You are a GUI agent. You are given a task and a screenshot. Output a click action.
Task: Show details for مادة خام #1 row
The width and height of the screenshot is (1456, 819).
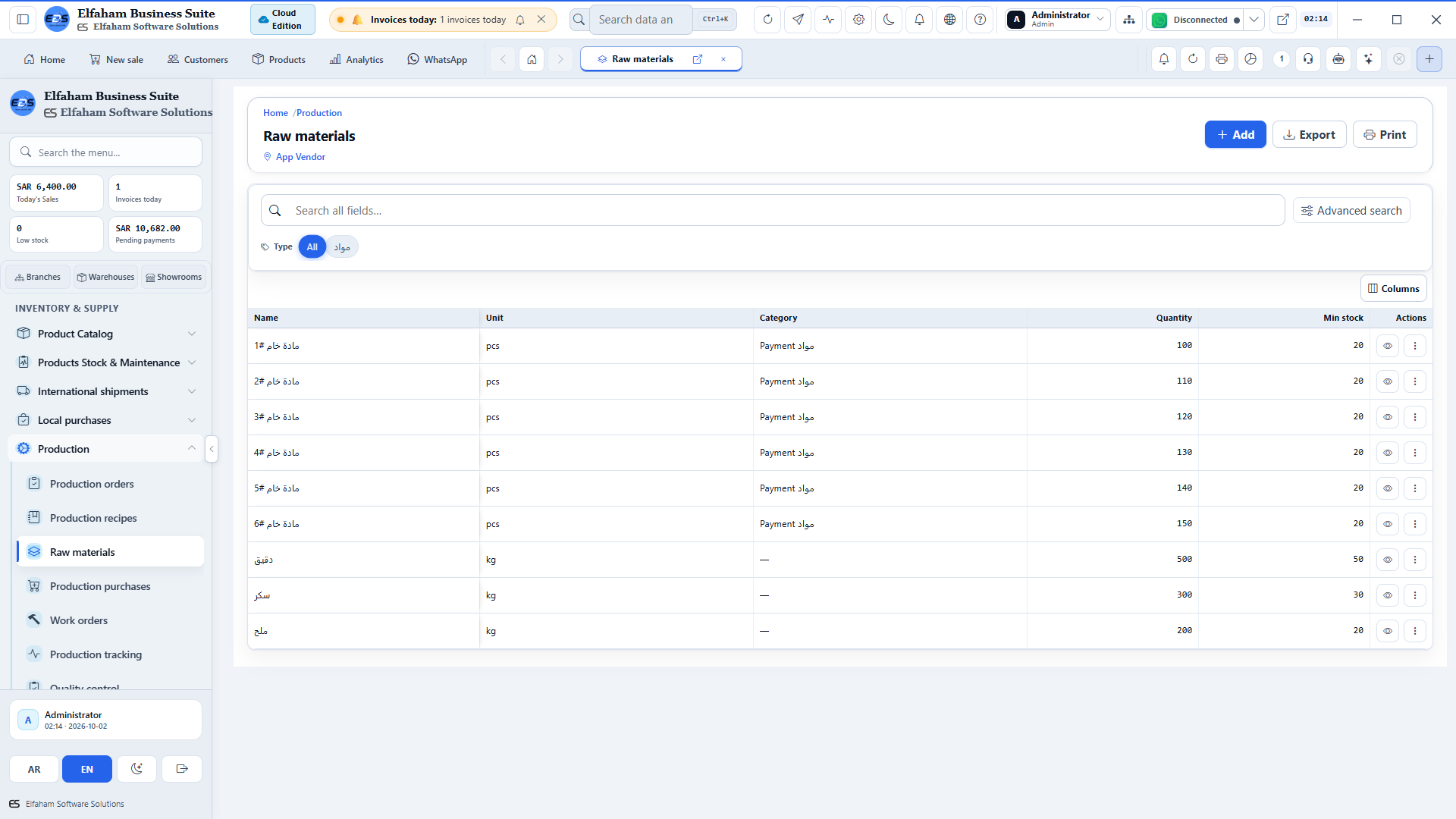click(1387, 346)
